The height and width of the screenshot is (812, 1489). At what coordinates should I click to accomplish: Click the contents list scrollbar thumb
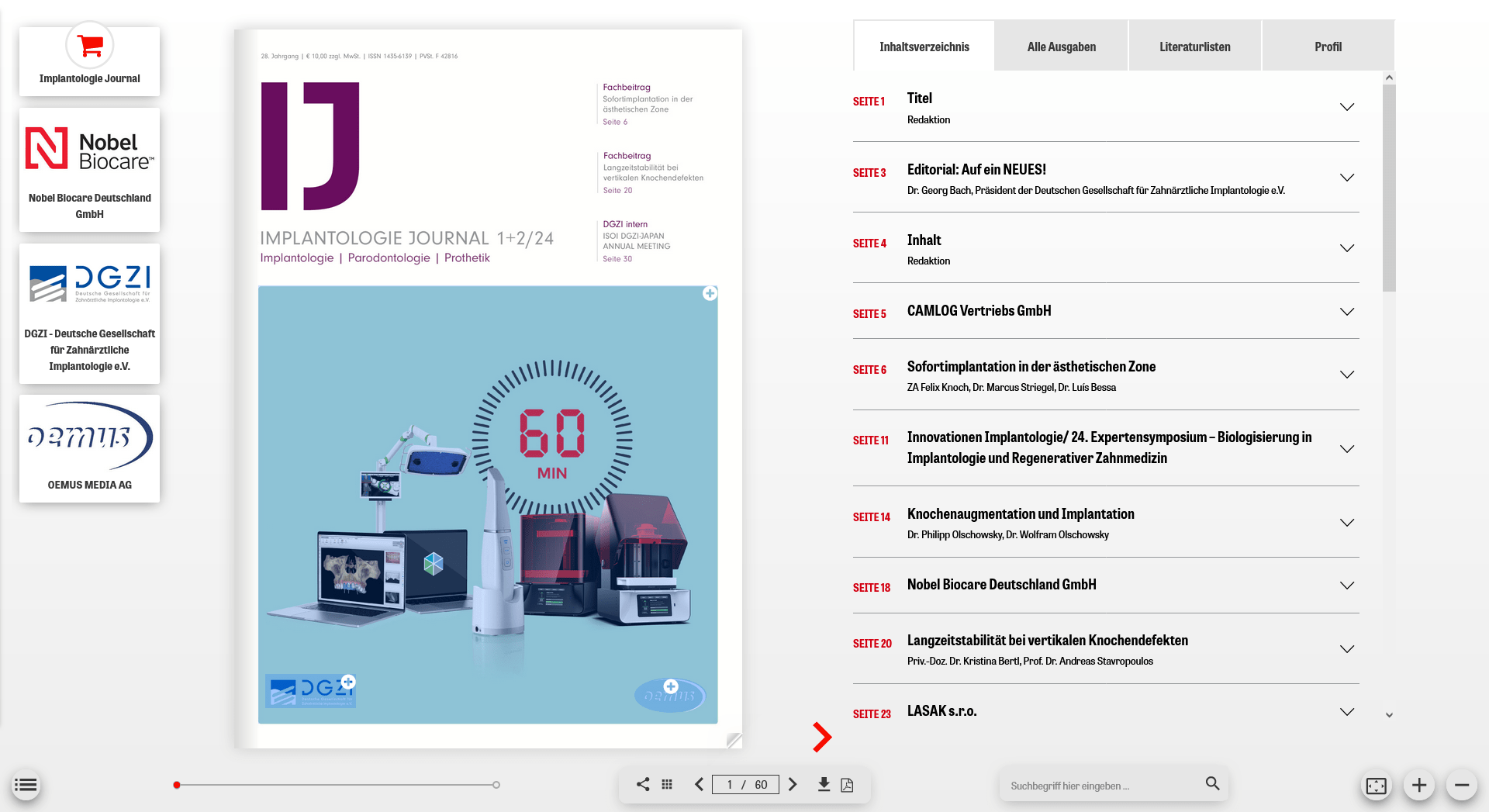coord(1389,188)
